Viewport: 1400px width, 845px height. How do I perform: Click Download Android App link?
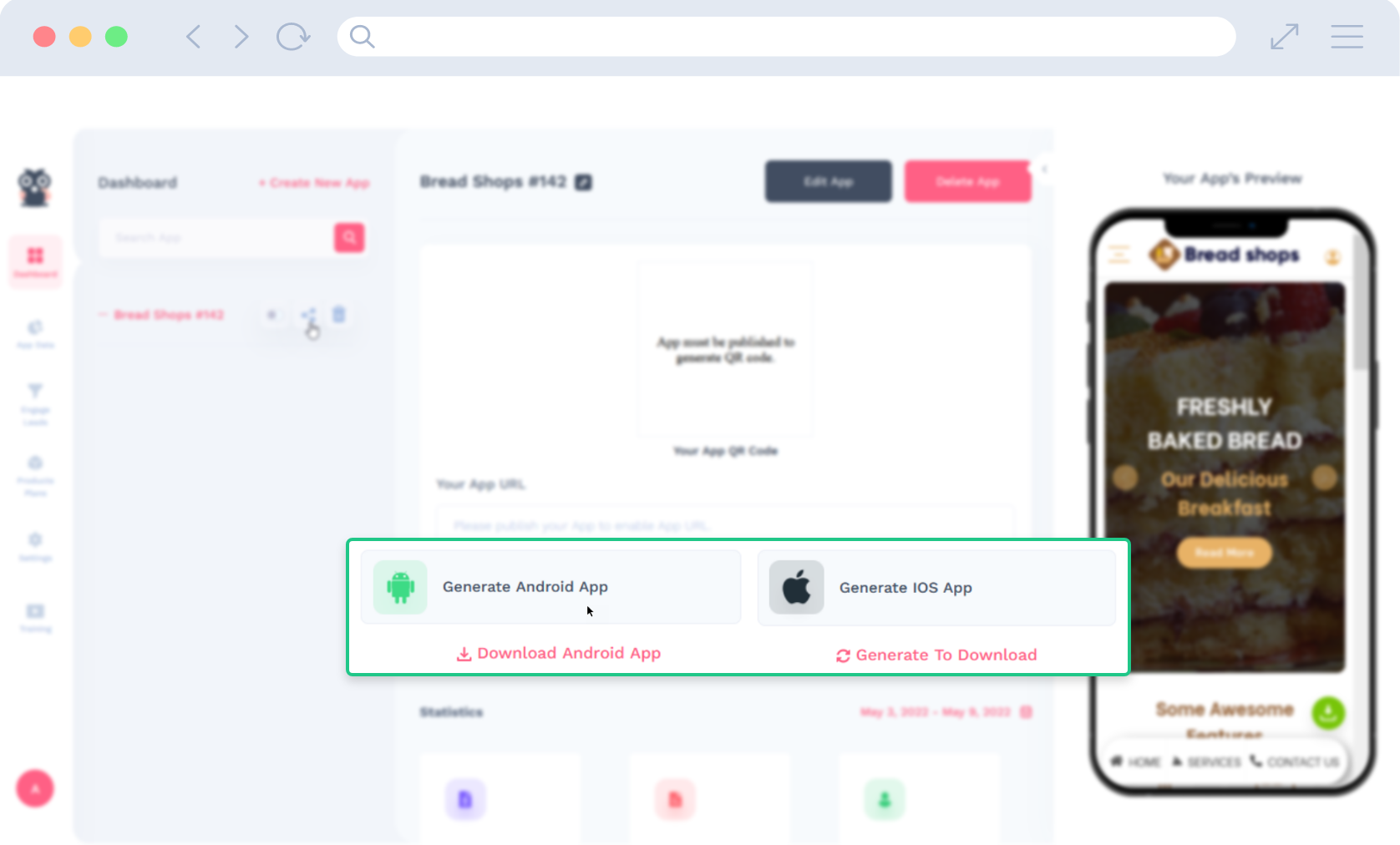pos(559,653)
